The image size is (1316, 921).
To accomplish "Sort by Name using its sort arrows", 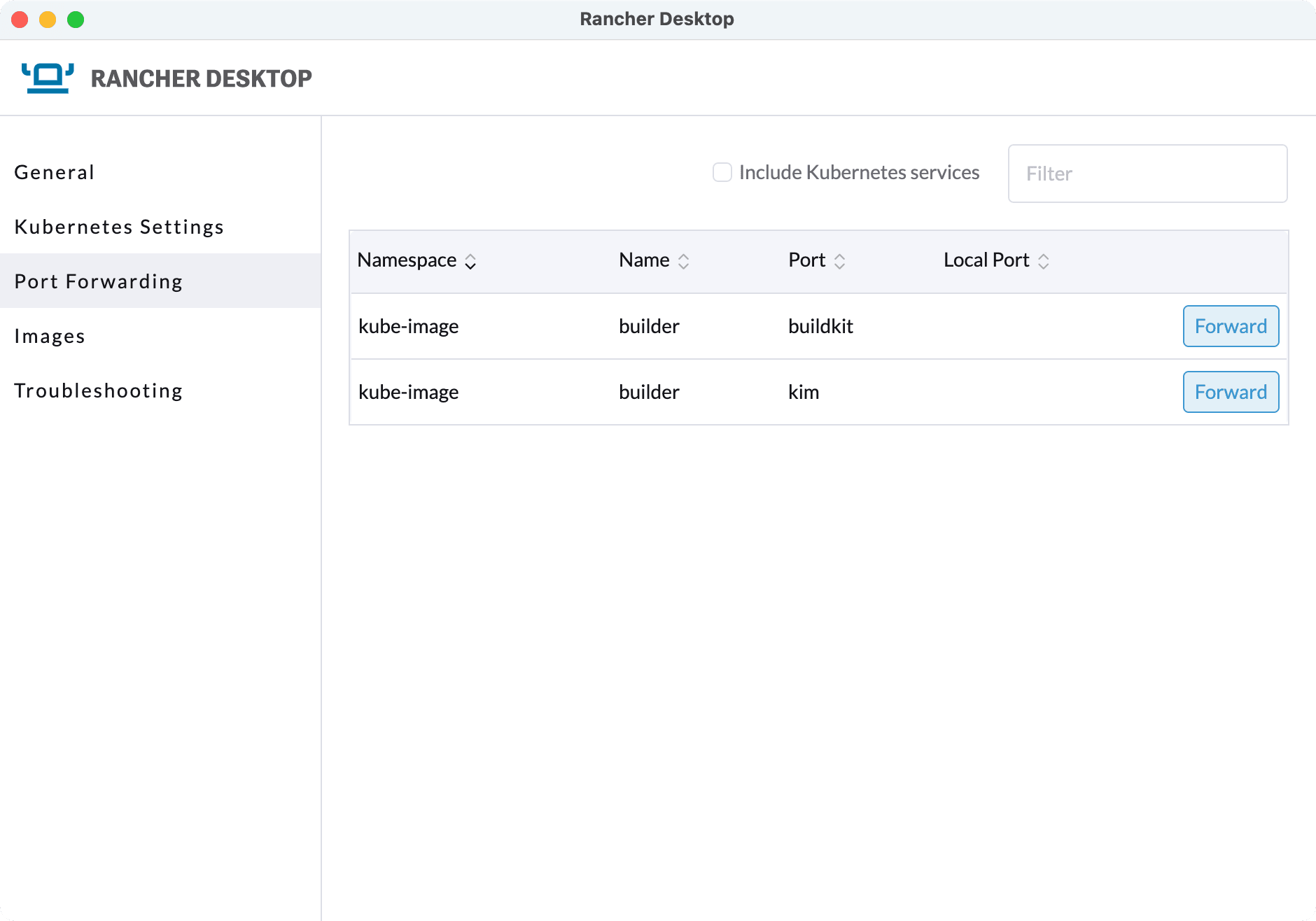I will point(684,262).
